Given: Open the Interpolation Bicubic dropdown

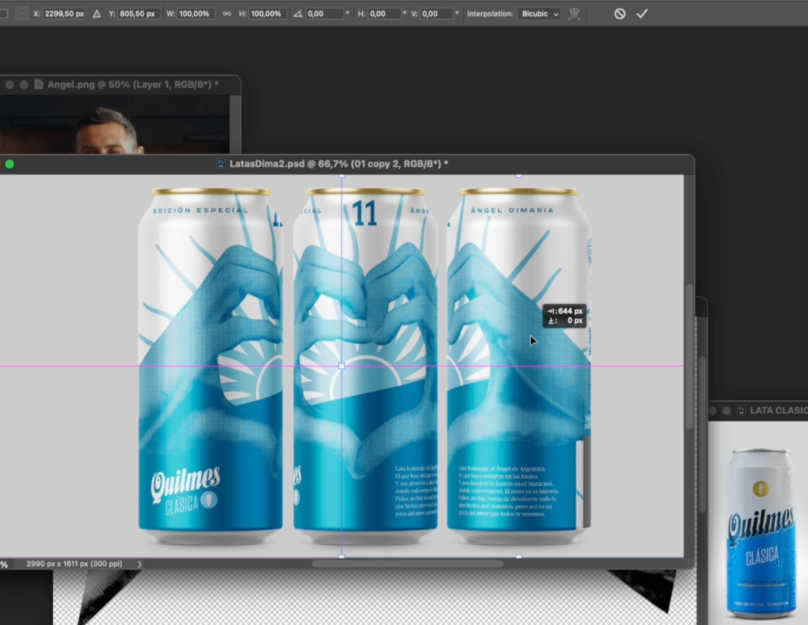Looking at the screenshot, I should [x=538, y=14].
